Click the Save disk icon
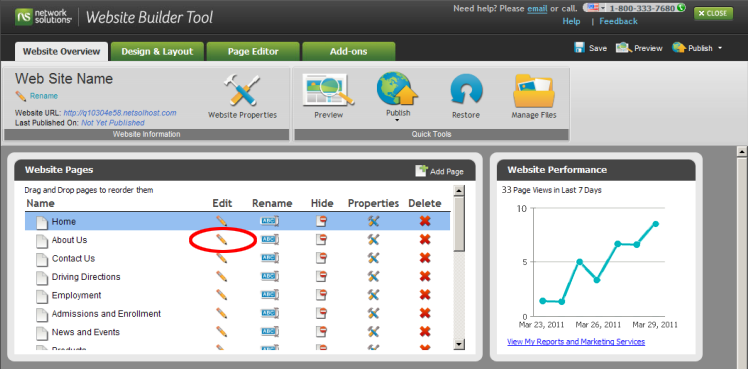Image resolution: width=748 pixels, height=369 pixels. 580,48
